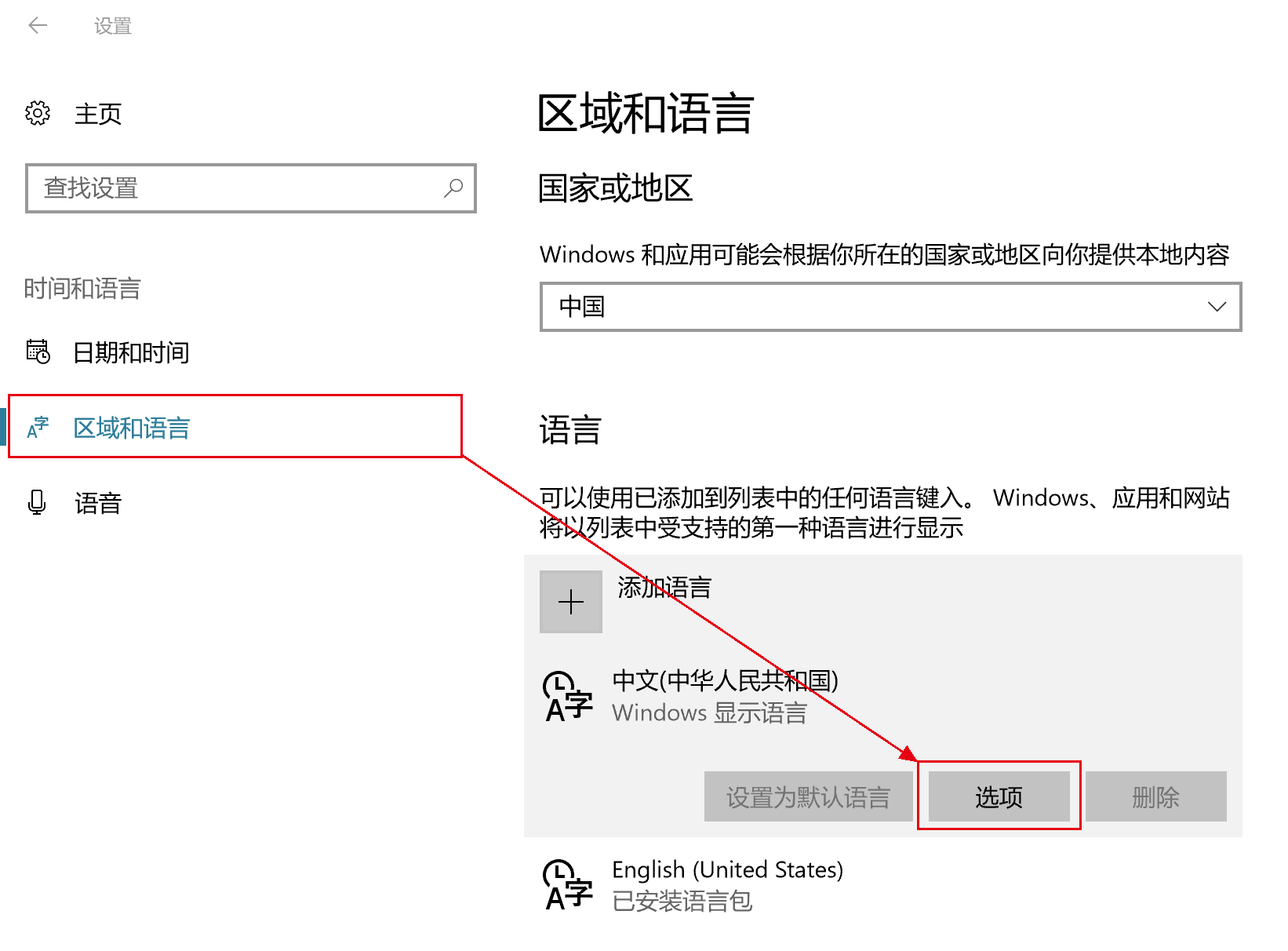
Task: Select 主页 at the top of sidebar
Action: (x=98, y=114)
